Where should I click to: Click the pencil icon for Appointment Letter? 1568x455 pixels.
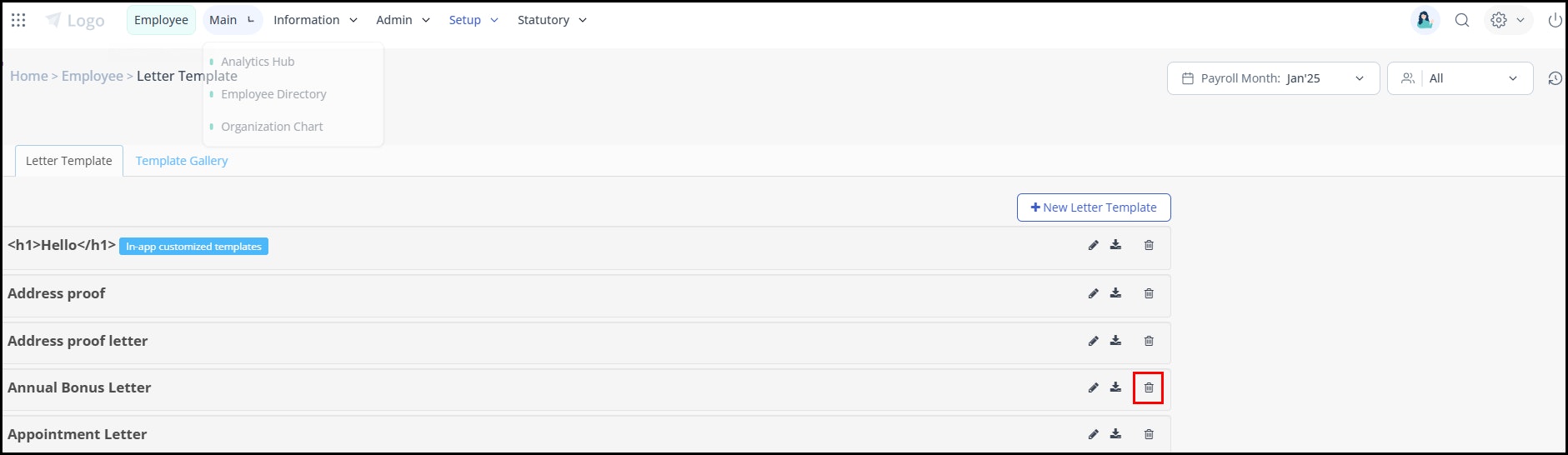pyautogui.click(x=1093, y=434)
